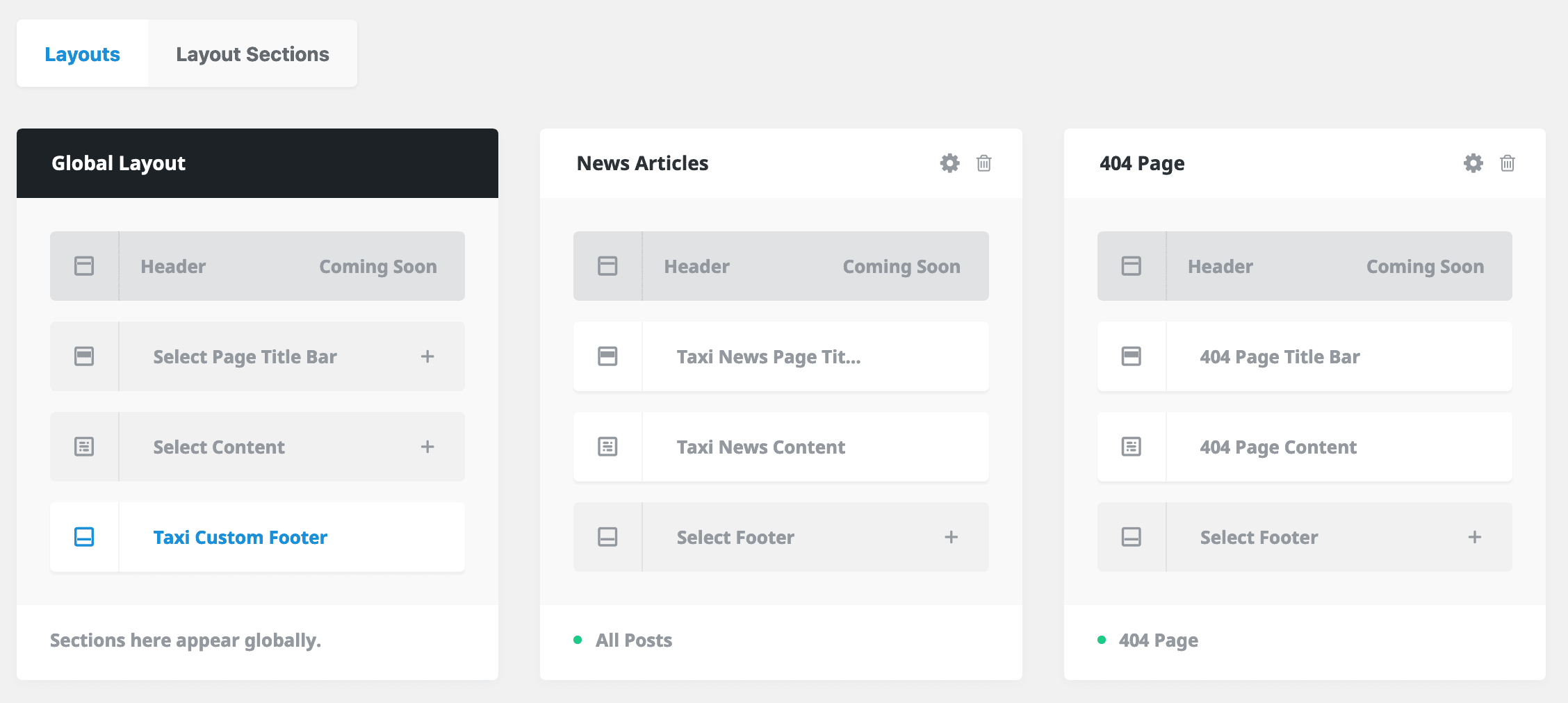Viewport: 1568px width, 703px height.
Task: Click the Content icon in Global Layout
Action: (84, 447)
